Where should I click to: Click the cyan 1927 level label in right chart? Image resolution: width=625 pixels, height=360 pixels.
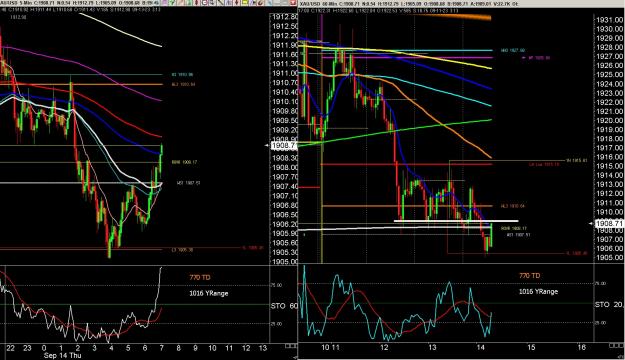(x=513, y=51)
